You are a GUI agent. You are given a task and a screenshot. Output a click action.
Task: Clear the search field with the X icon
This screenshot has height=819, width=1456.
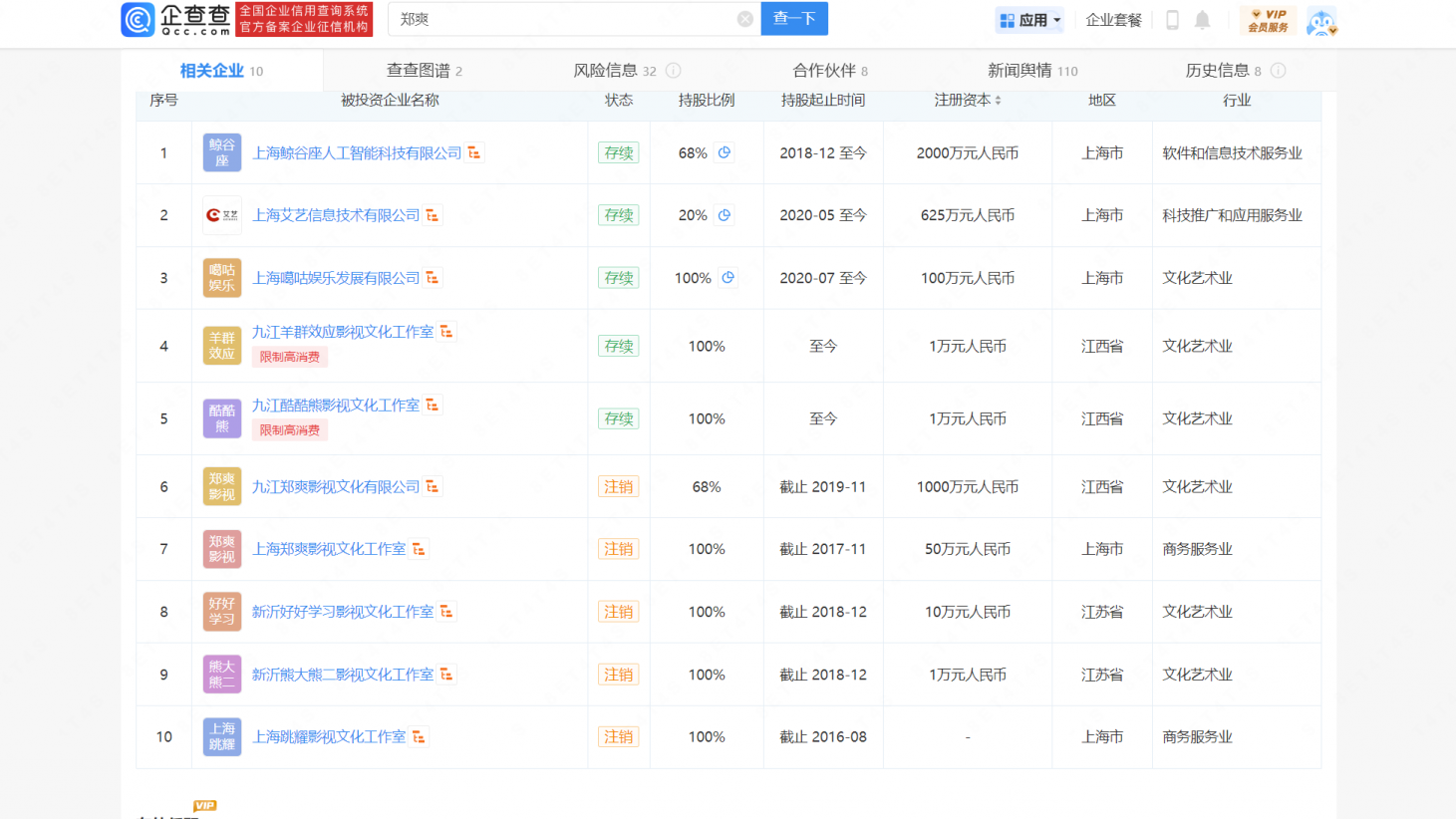(744, 19)
